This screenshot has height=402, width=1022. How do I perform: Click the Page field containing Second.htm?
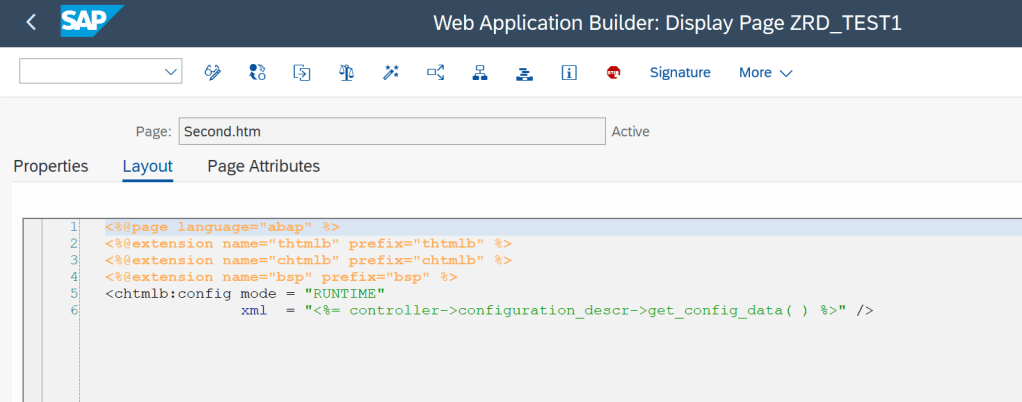coord(391,131)
